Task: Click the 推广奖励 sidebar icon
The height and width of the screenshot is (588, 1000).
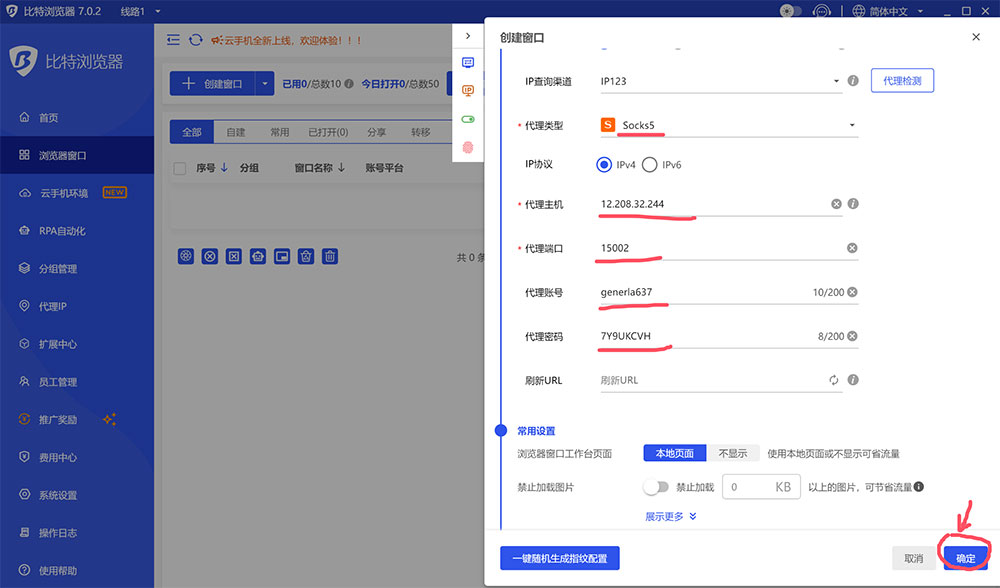Action: pyautogui.click(x=24, y=419)
